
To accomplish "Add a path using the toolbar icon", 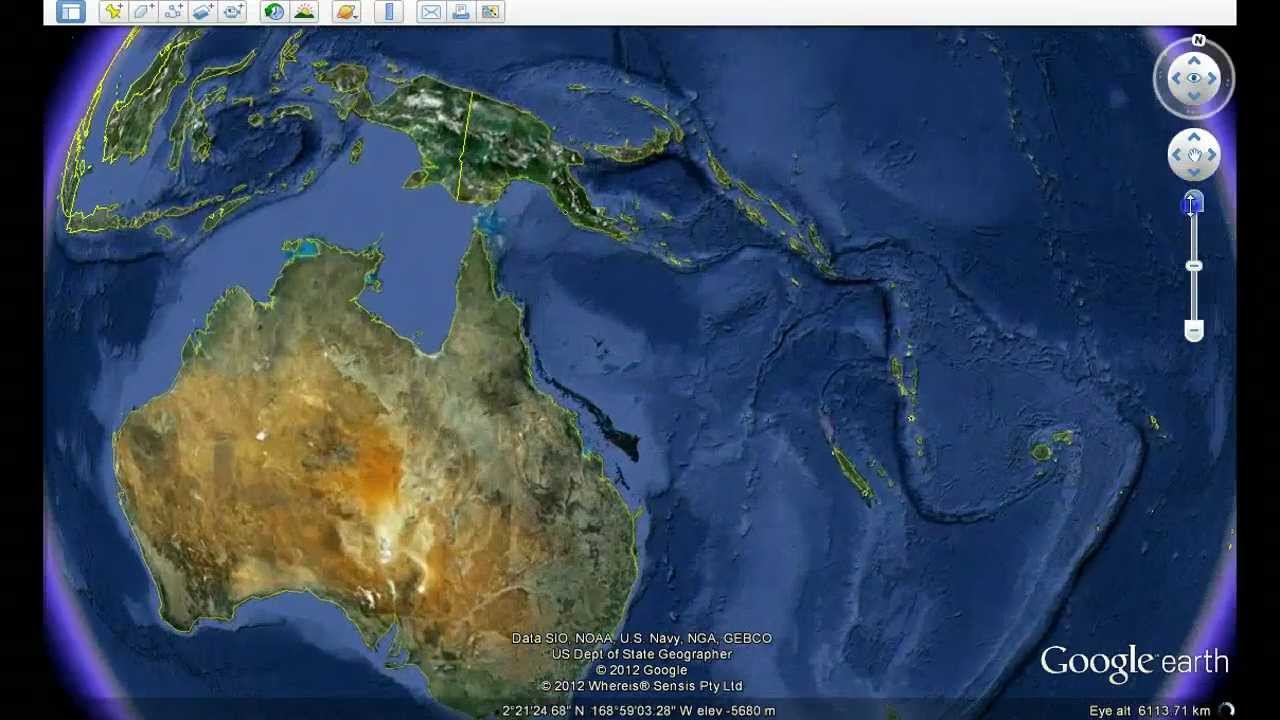I will [x=173, y=12].
